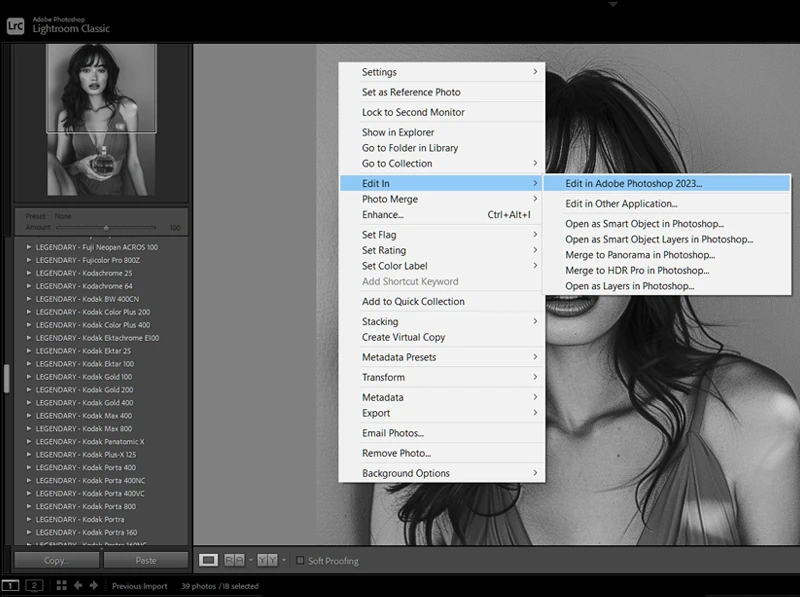Open the Transform submenu

coord(442,377)
